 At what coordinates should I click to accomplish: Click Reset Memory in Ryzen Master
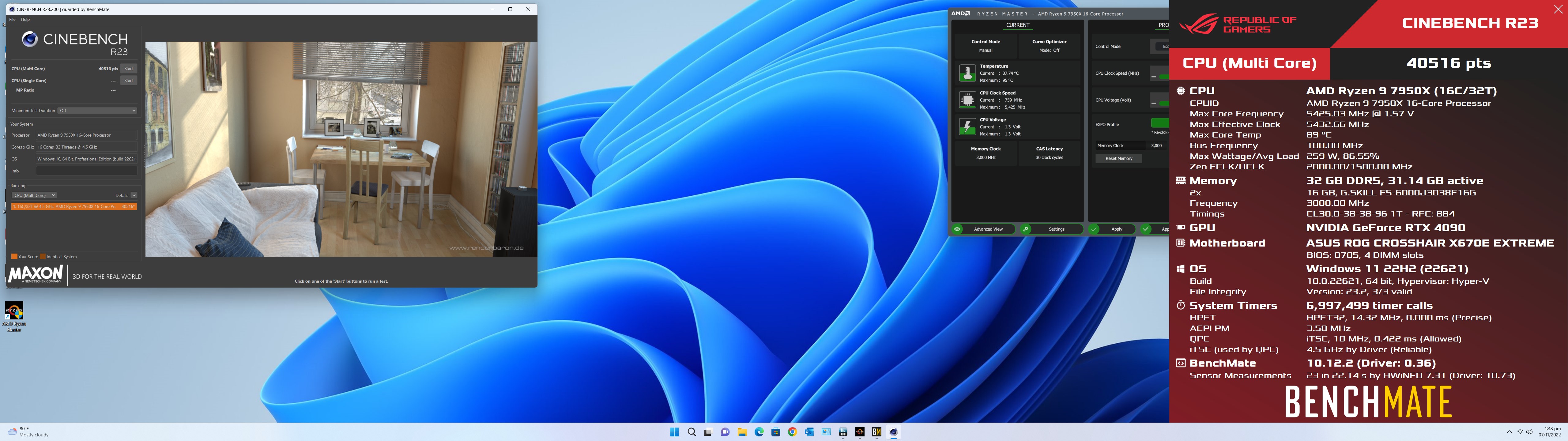1119,158
